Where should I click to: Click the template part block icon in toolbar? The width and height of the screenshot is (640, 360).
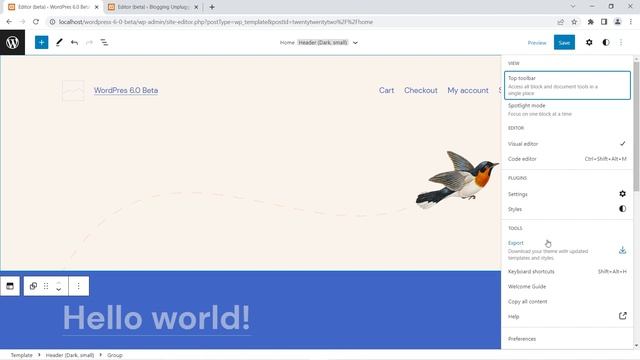10,286
